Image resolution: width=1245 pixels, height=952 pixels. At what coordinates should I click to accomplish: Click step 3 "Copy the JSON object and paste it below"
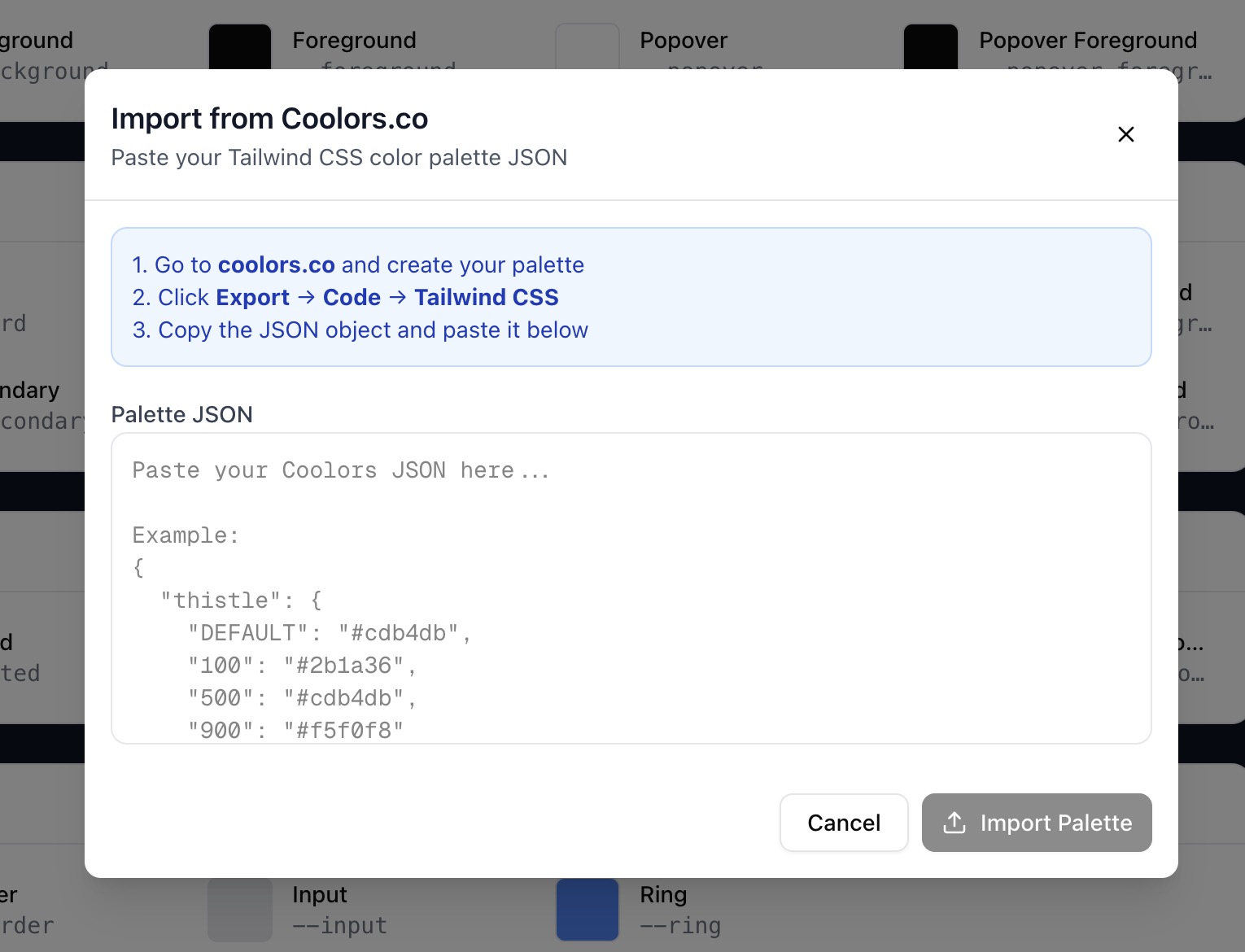[x=360, y=330]
